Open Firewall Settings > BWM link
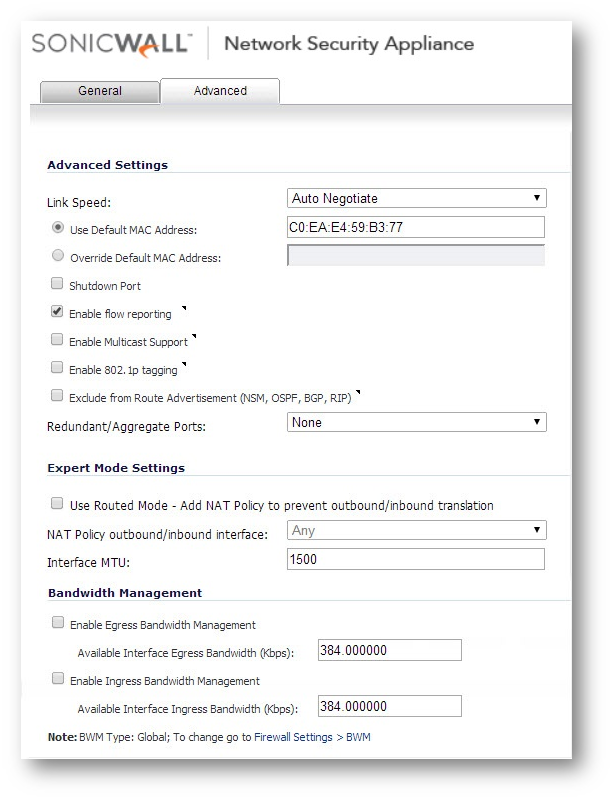Viewport: 614px width, 801px height. [x=312, y=737]
